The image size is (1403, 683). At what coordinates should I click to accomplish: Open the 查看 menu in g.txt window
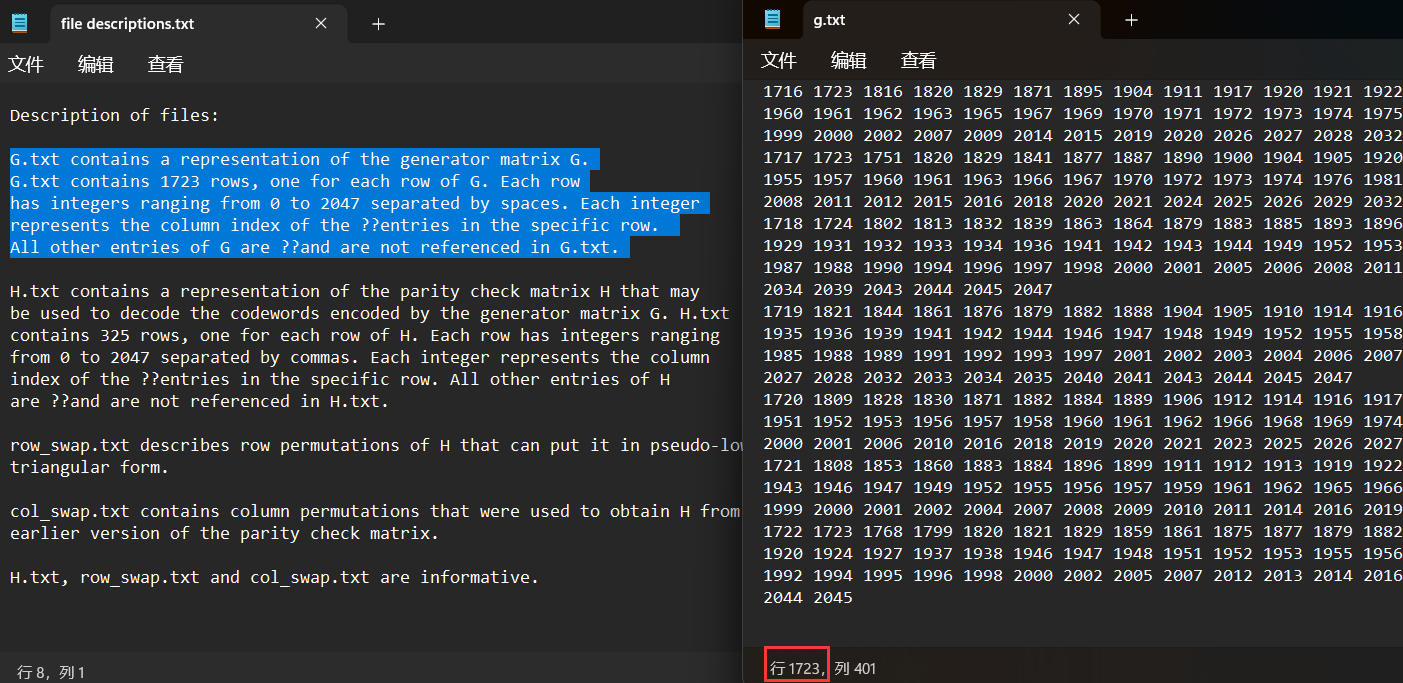pos(919,61)
